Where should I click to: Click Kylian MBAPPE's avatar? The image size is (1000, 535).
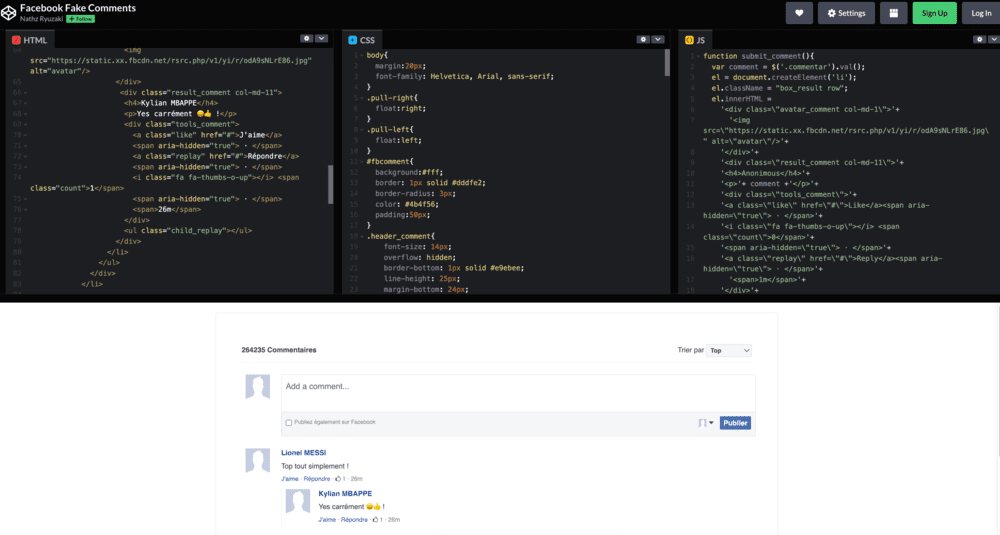[297, 501]
